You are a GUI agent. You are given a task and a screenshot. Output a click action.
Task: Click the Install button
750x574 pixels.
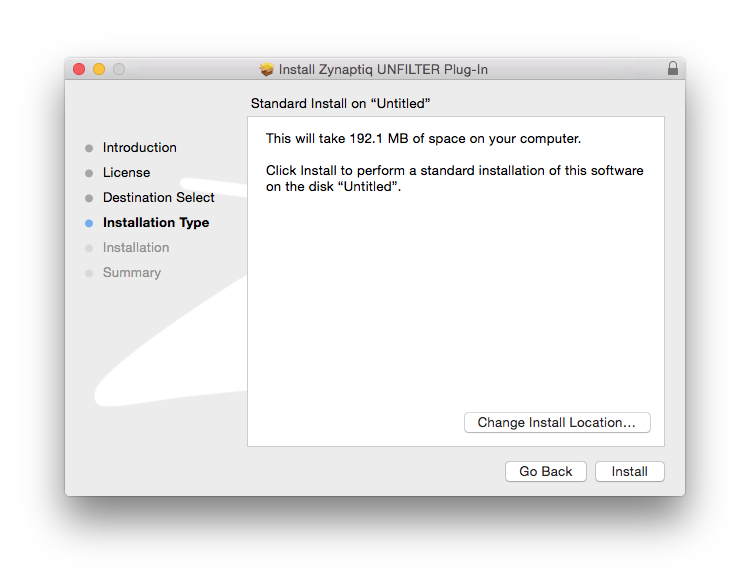(629, 472)
